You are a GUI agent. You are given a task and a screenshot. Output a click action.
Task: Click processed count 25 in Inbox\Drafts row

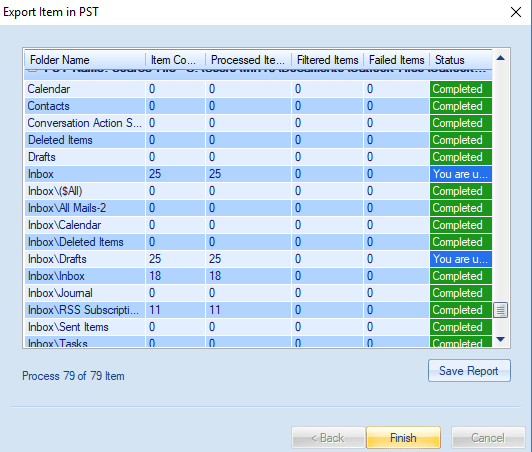pos(248,259)
